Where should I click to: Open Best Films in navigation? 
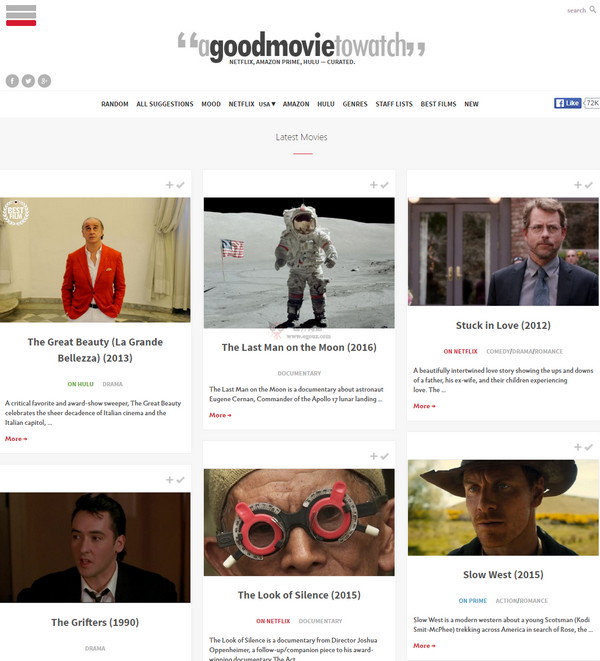(439, 104)
